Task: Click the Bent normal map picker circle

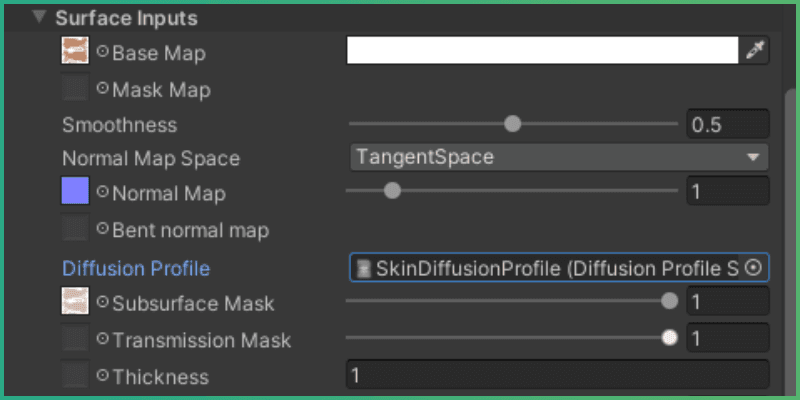Action: point(102,229)
